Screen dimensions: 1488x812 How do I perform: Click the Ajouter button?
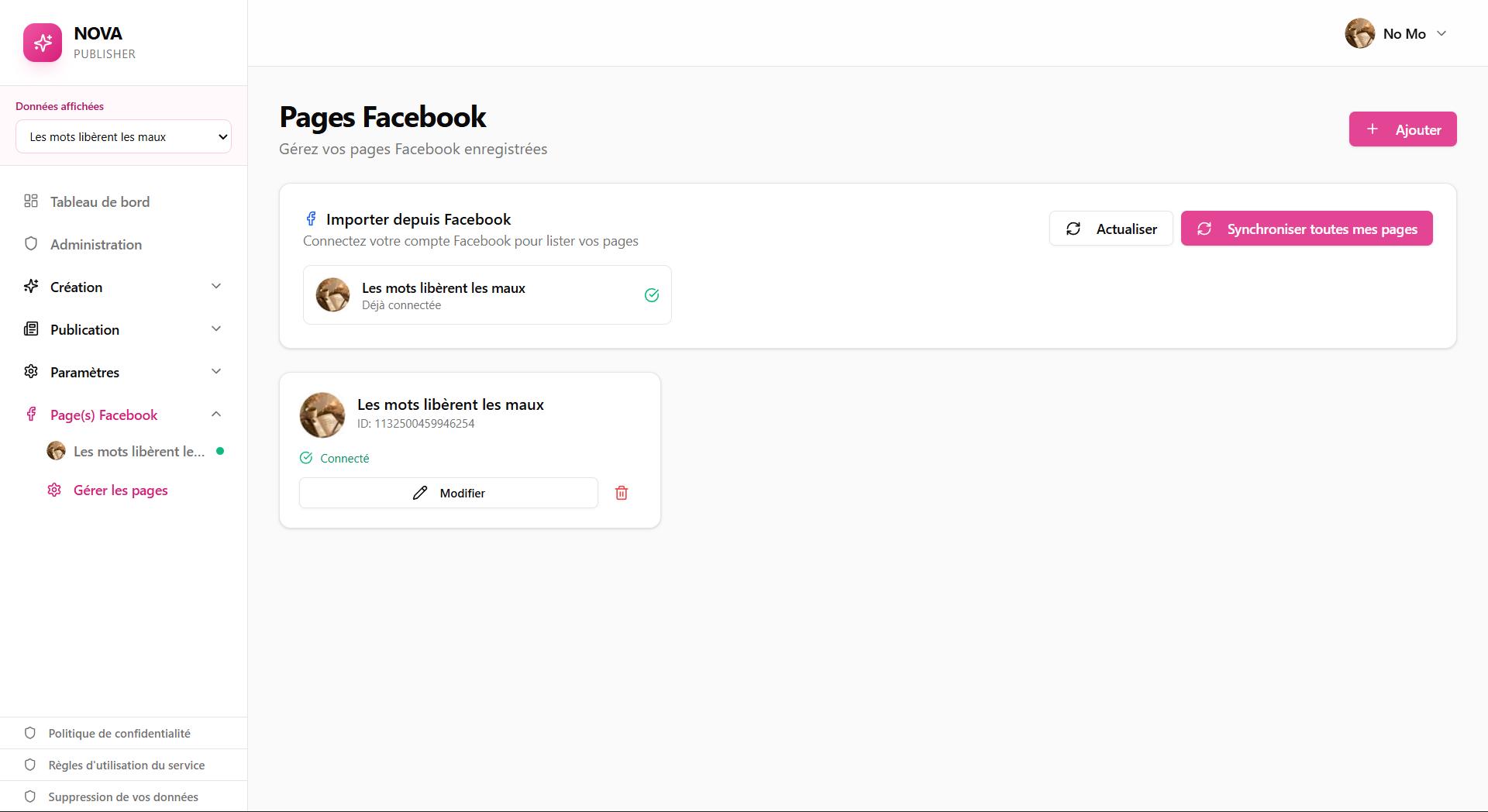[1403, 129]
